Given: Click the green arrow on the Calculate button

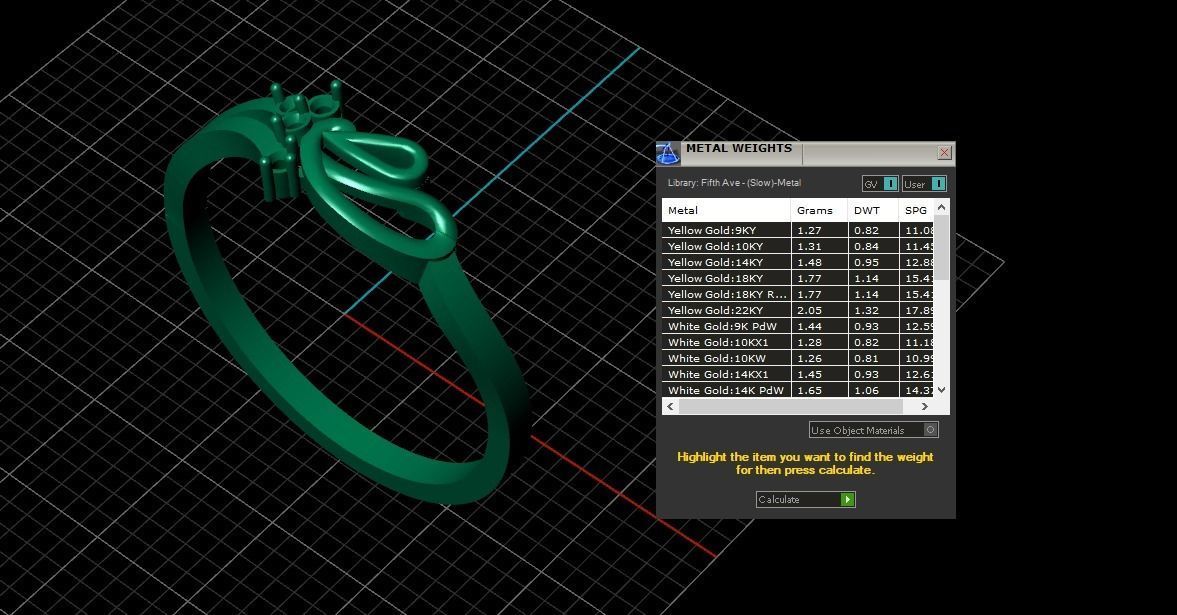Looking at the screenshot, I should [x=847, y=499].
